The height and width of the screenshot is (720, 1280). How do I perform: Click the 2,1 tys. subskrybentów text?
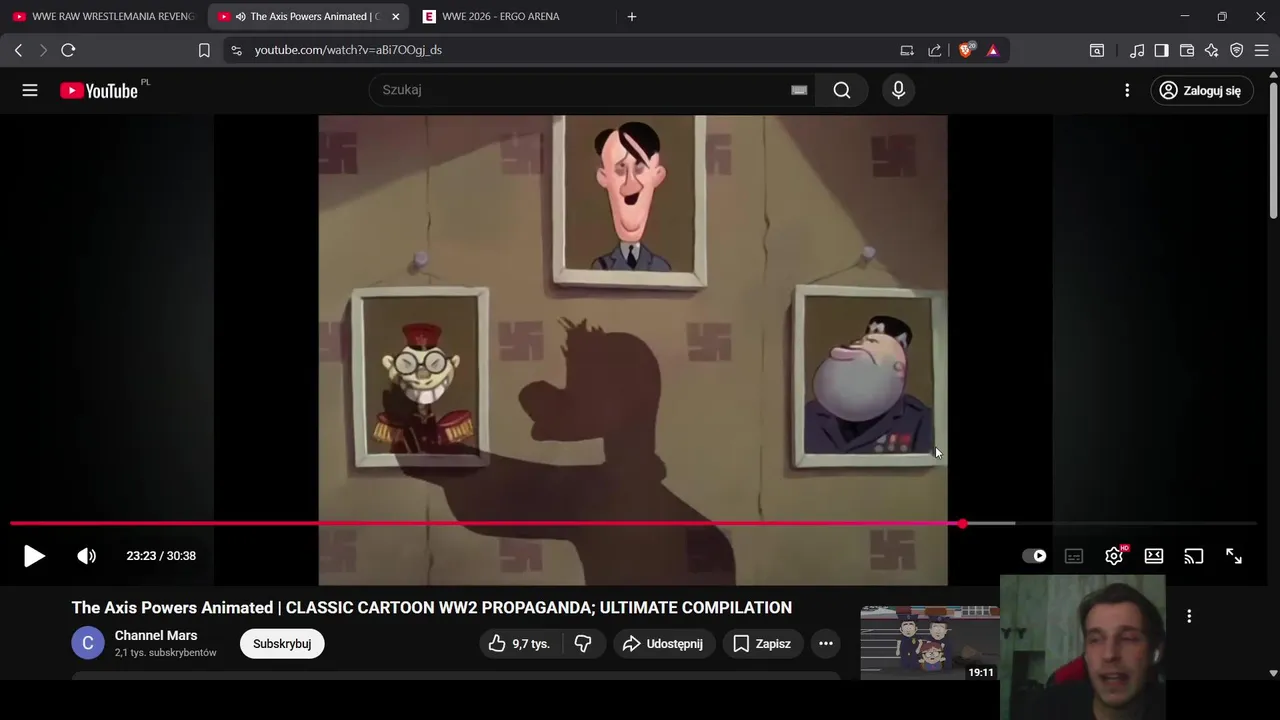pos(165,653)
